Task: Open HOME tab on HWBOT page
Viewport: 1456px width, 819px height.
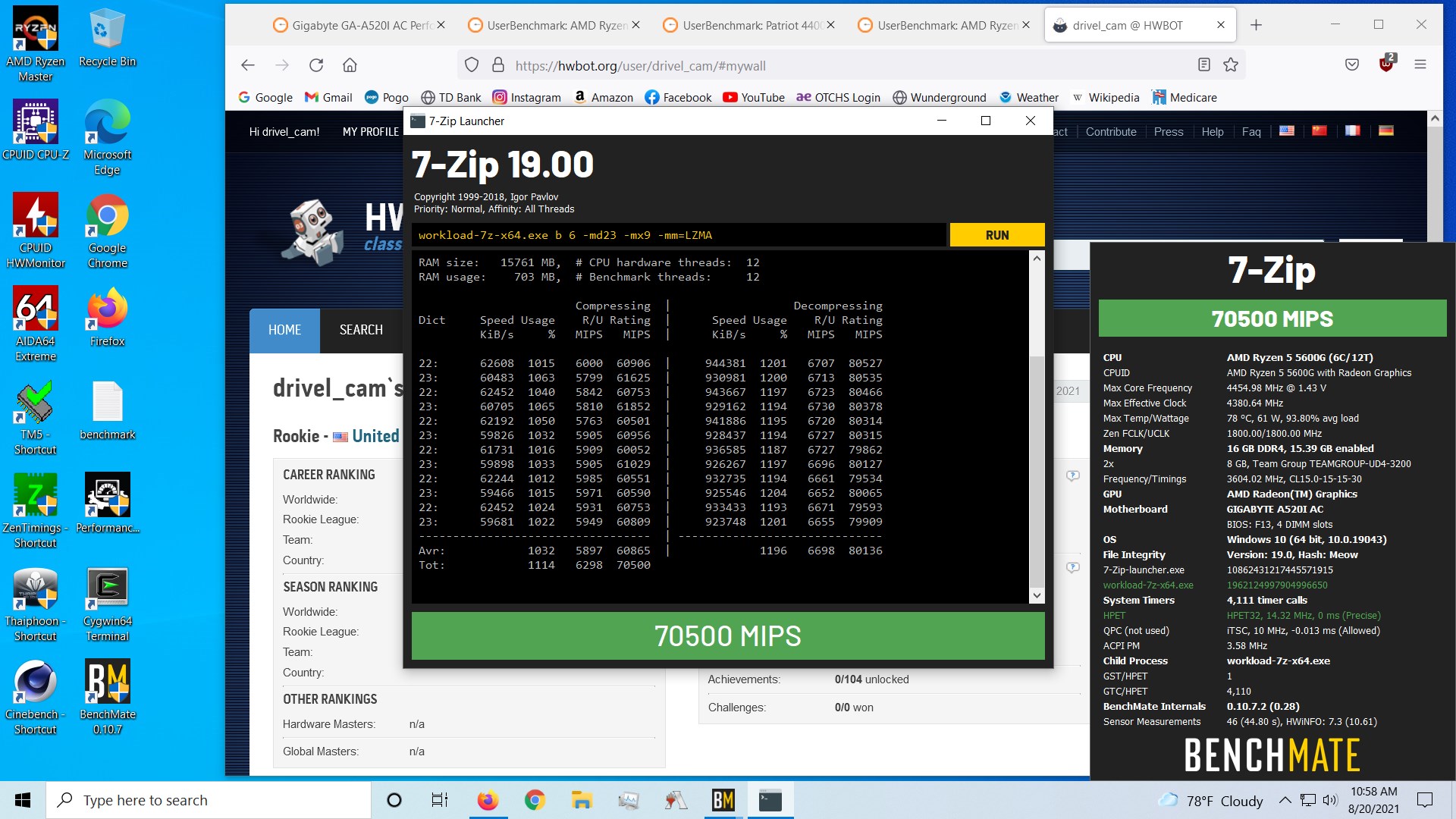Action: click(284, 330)
